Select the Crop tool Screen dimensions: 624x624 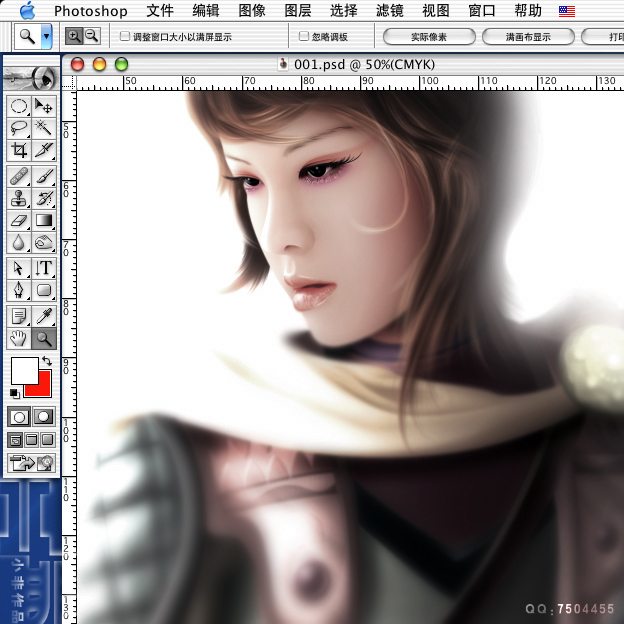point(19,150)
